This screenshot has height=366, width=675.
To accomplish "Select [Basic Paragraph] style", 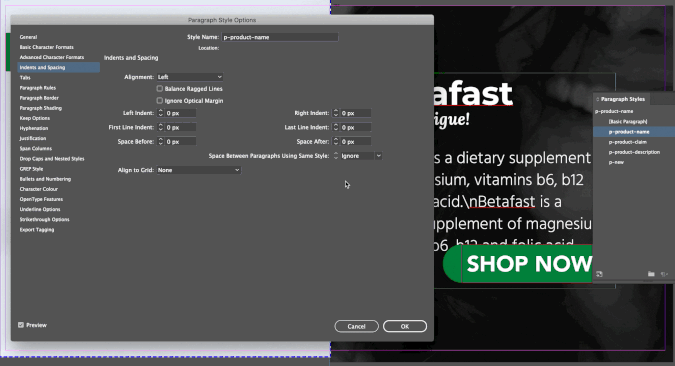I will 628,122.
